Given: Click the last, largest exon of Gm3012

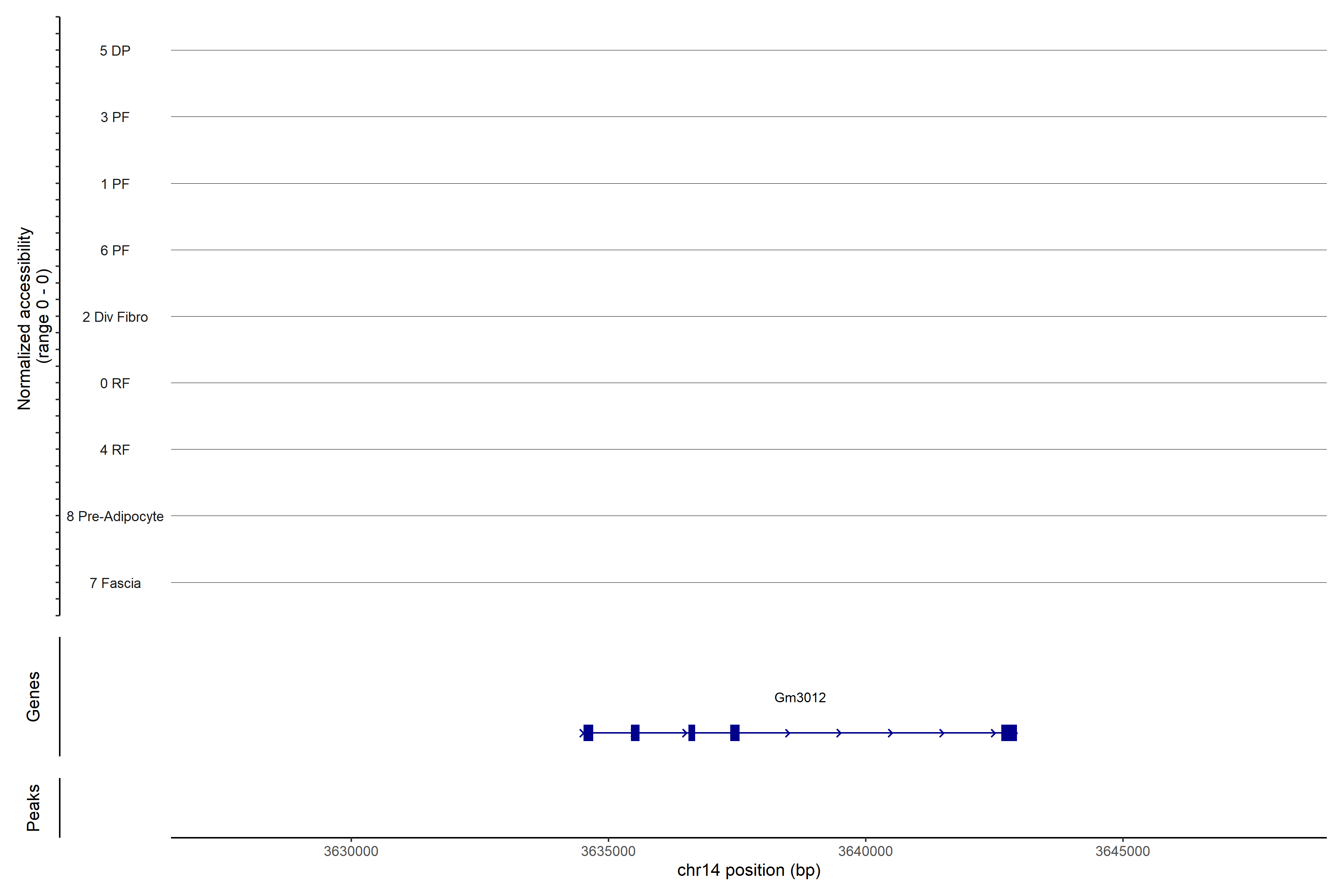Looking at the screenshot, I should tap(1009, 732).
